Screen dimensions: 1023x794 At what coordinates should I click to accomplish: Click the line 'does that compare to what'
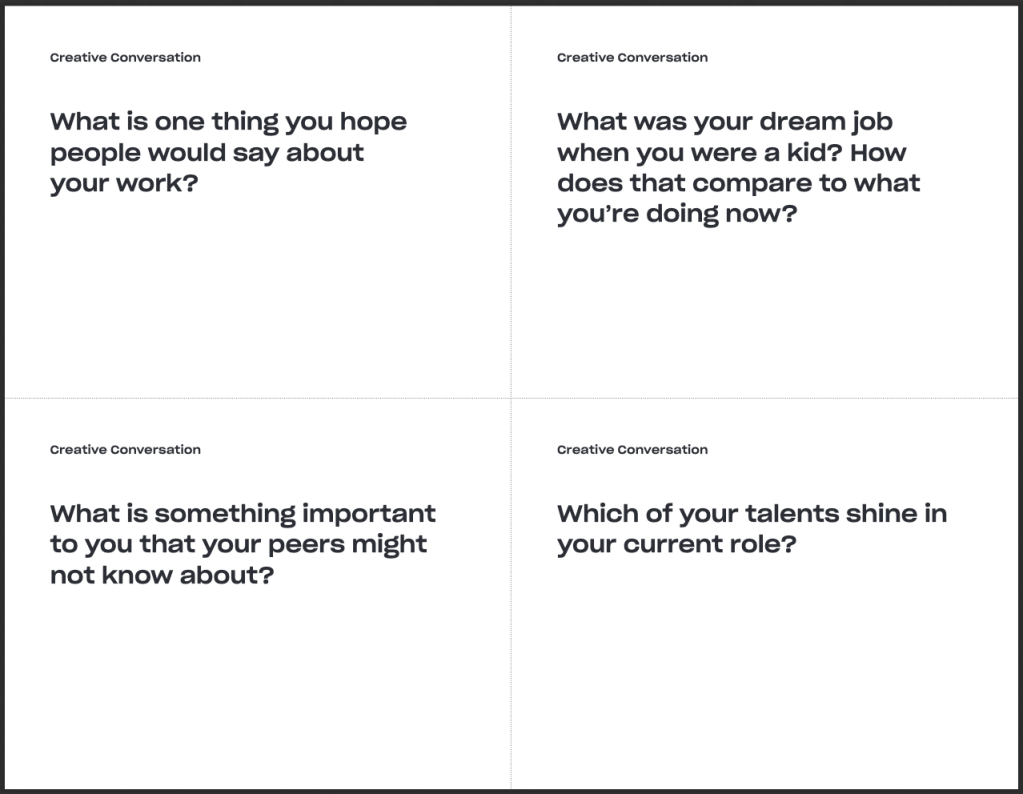pos(738,184)
